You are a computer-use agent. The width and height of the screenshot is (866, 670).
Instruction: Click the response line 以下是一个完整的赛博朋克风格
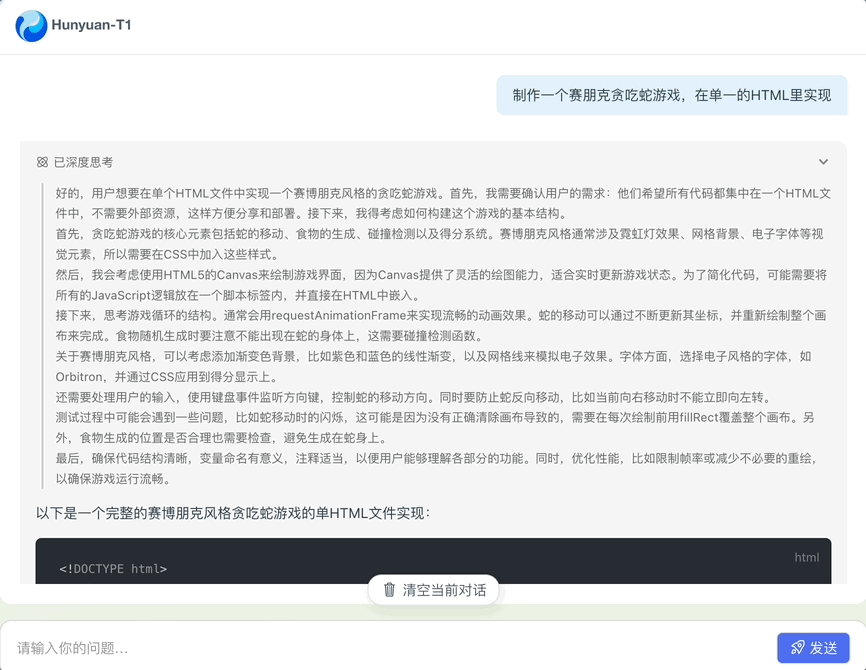click(x=233, y=513)
